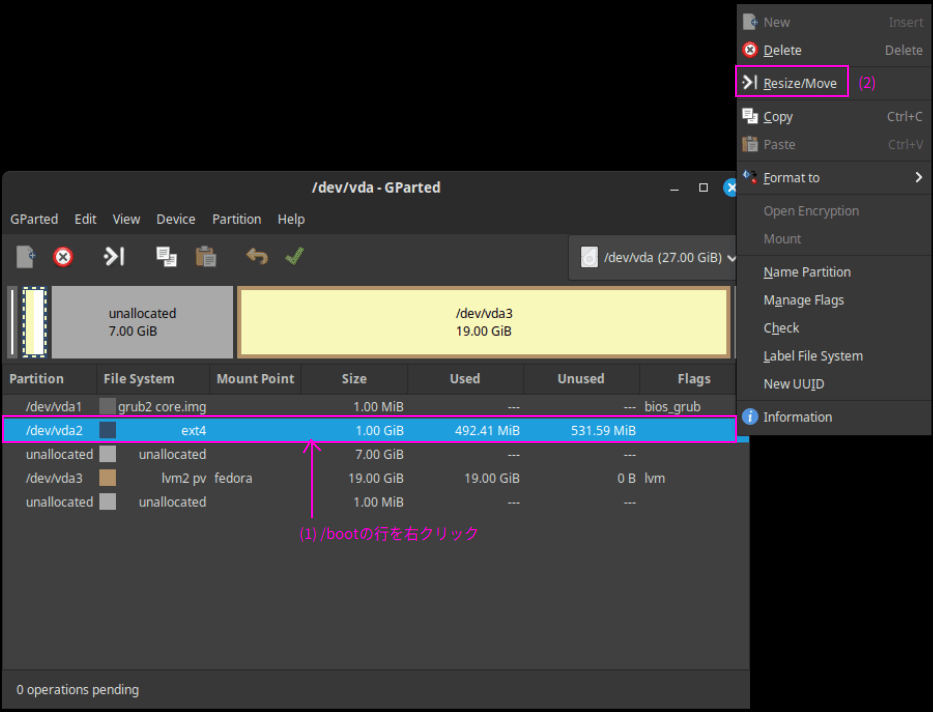This screenshot has height=712, width=933.
Task: Click the File System column header
Action: (x=153, y=379)
